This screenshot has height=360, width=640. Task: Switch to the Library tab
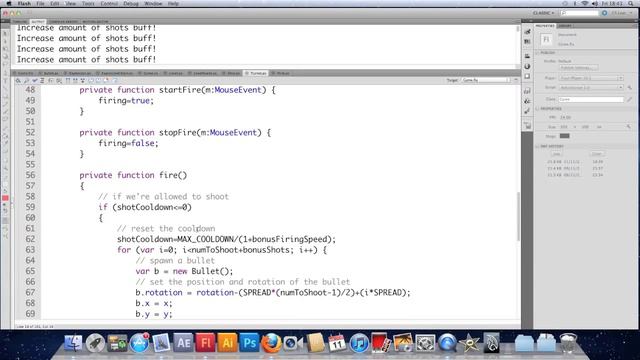click(x=565, y=26)
